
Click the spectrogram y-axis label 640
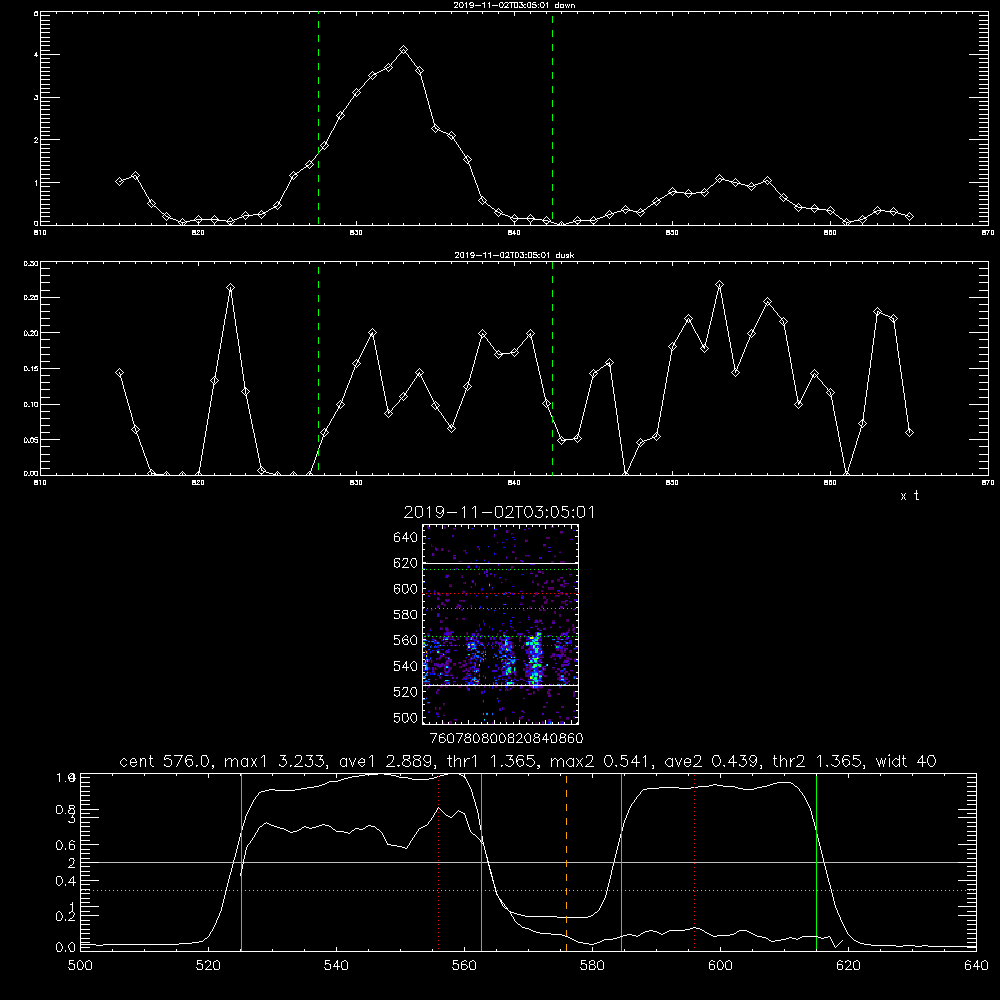pyautogui.click(x=405, y=538)
